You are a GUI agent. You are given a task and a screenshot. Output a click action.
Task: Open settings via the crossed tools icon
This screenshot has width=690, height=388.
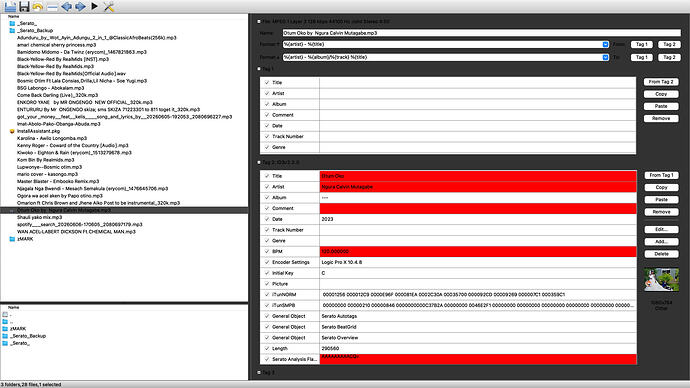tap(109, 7)
